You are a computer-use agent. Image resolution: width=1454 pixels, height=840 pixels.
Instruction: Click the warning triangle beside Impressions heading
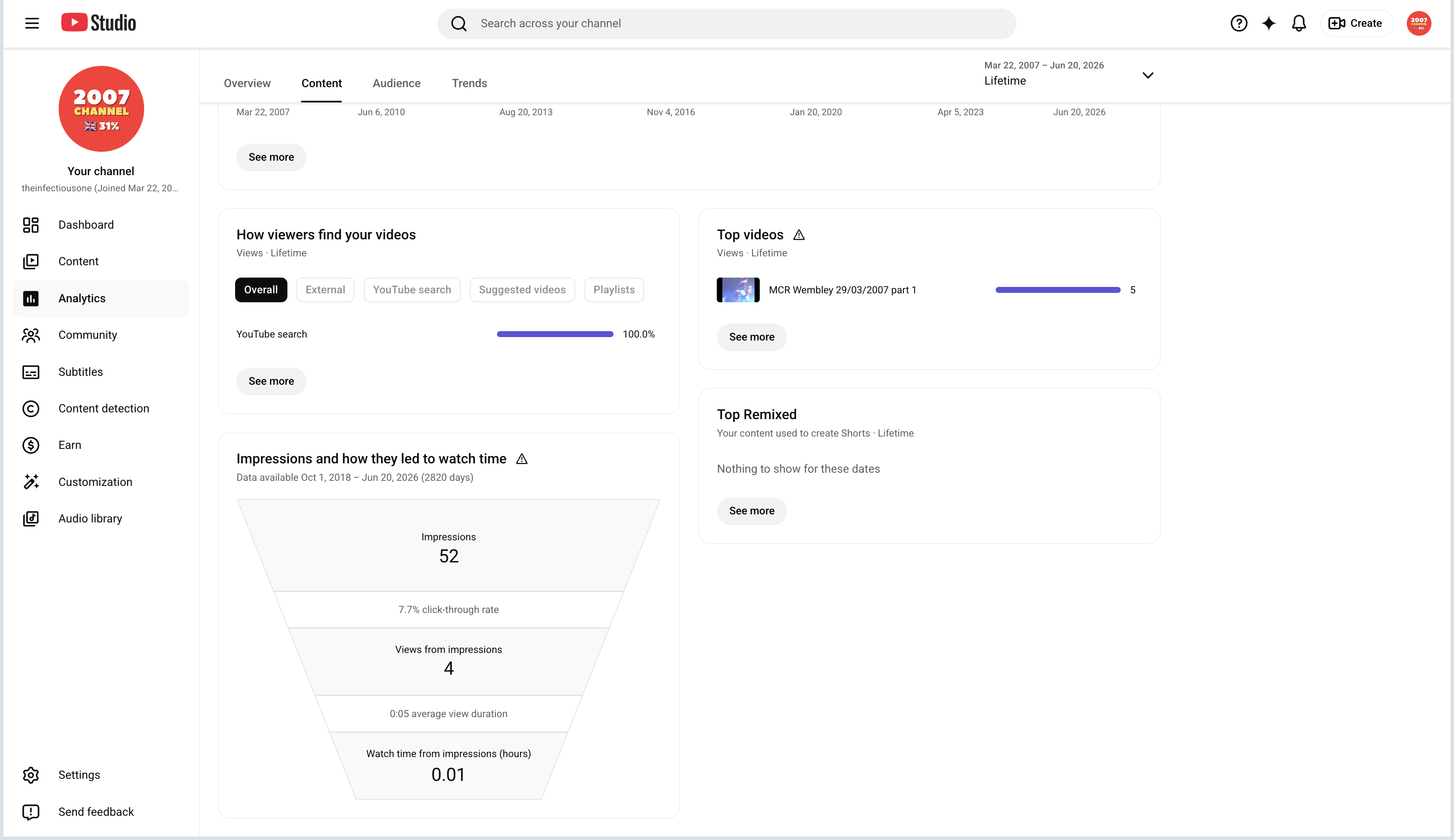(x=522, y=459)
